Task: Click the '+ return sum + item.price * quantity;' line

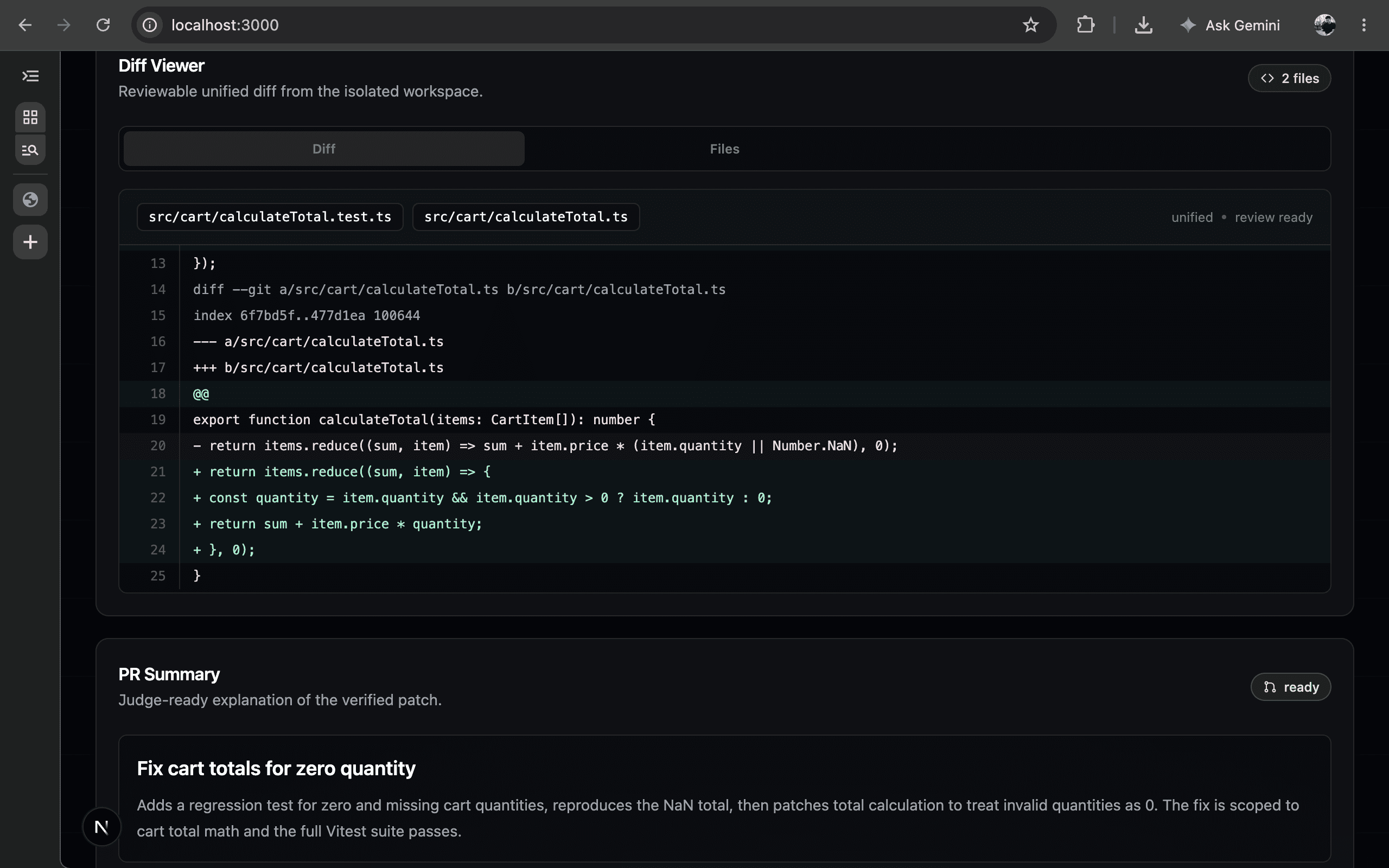Action: 725,524
